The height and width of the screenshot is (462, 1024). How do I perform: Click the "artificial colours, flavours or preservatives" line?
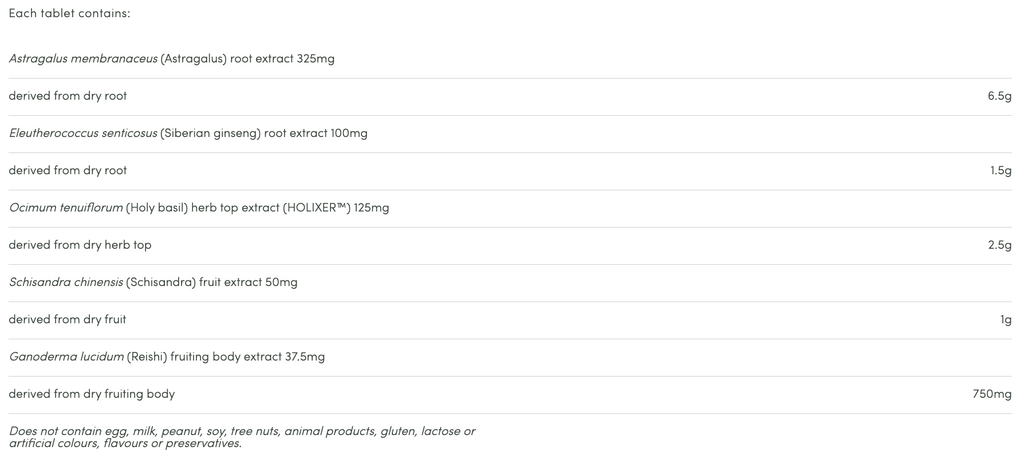click(x=125, y=443)
